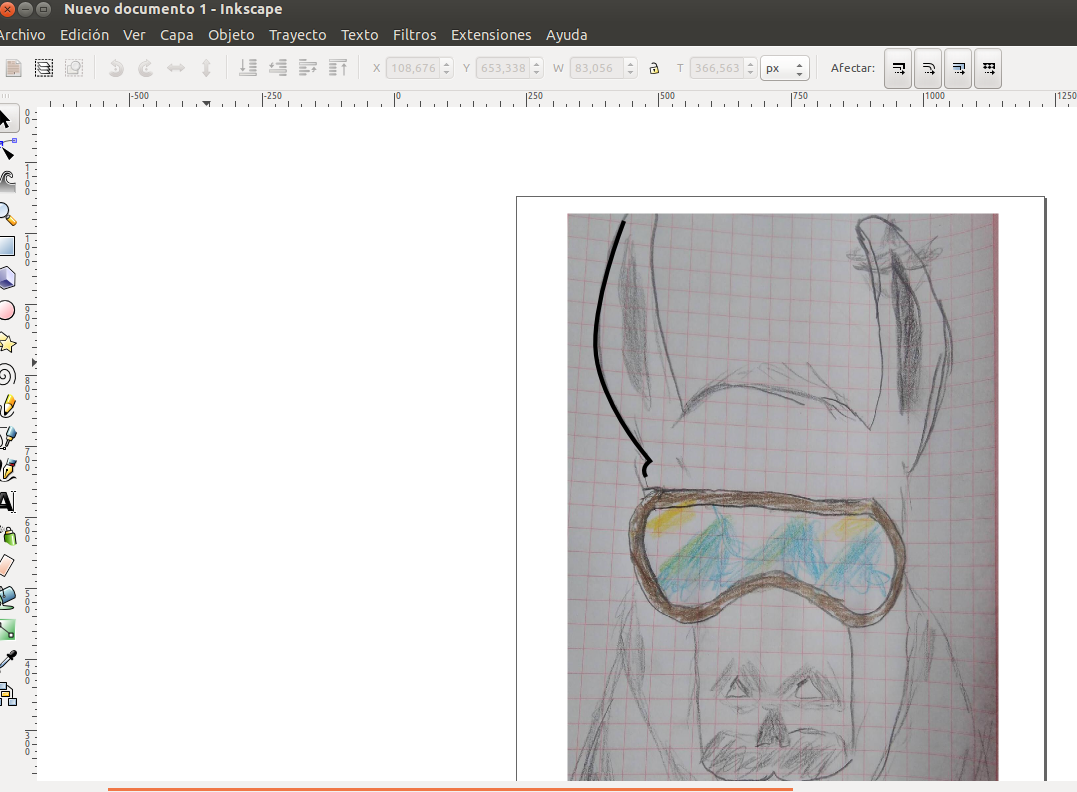Select the Zoom magnifier tool
This screenshot has width=1077, height=792.
[x=7, y=214]
